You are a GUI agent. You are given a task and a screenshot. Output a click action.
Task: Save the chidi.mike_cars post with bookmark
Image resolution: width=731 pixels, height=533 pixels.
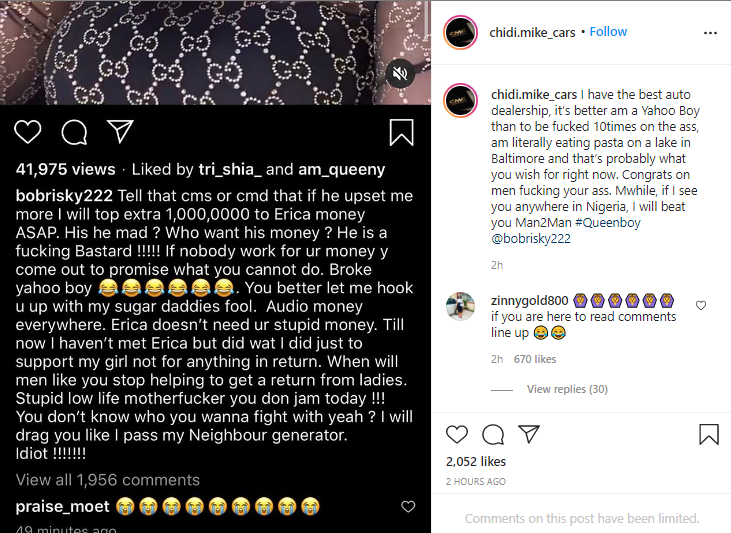(x=708, y=434)
